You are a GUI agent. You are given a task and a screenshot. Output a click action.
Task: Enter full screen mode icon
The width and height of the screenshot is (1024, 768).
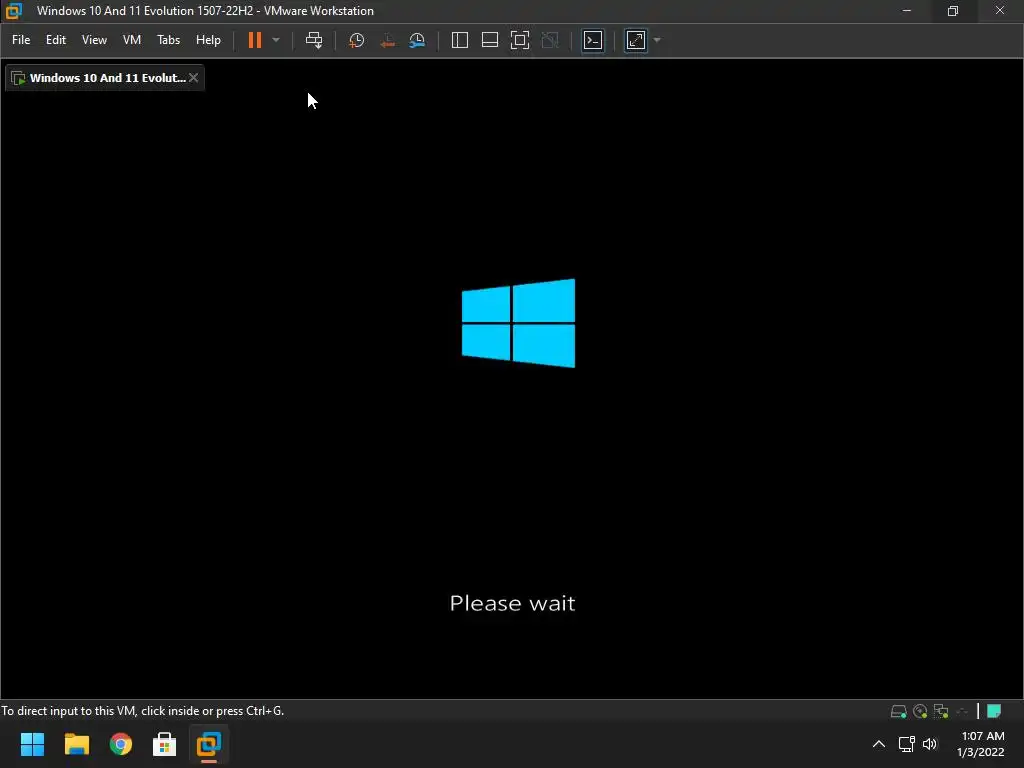(x=520, y=40)
